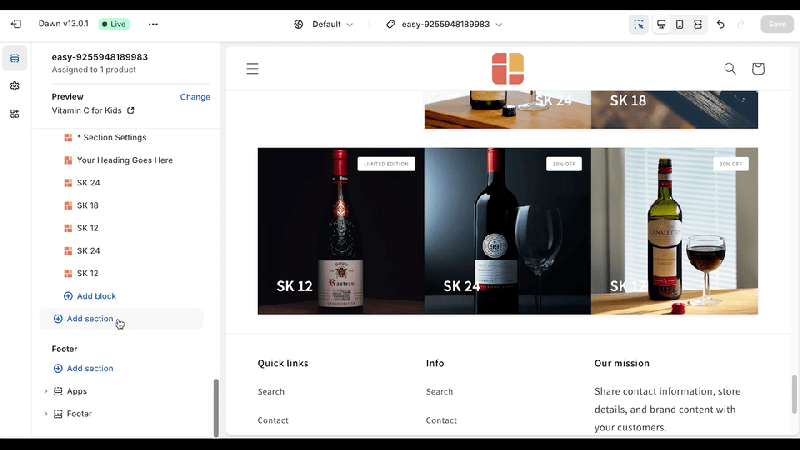800x450 pixels.
Task: Toggle the inspector selection tool icon
Action: (639, 24)
